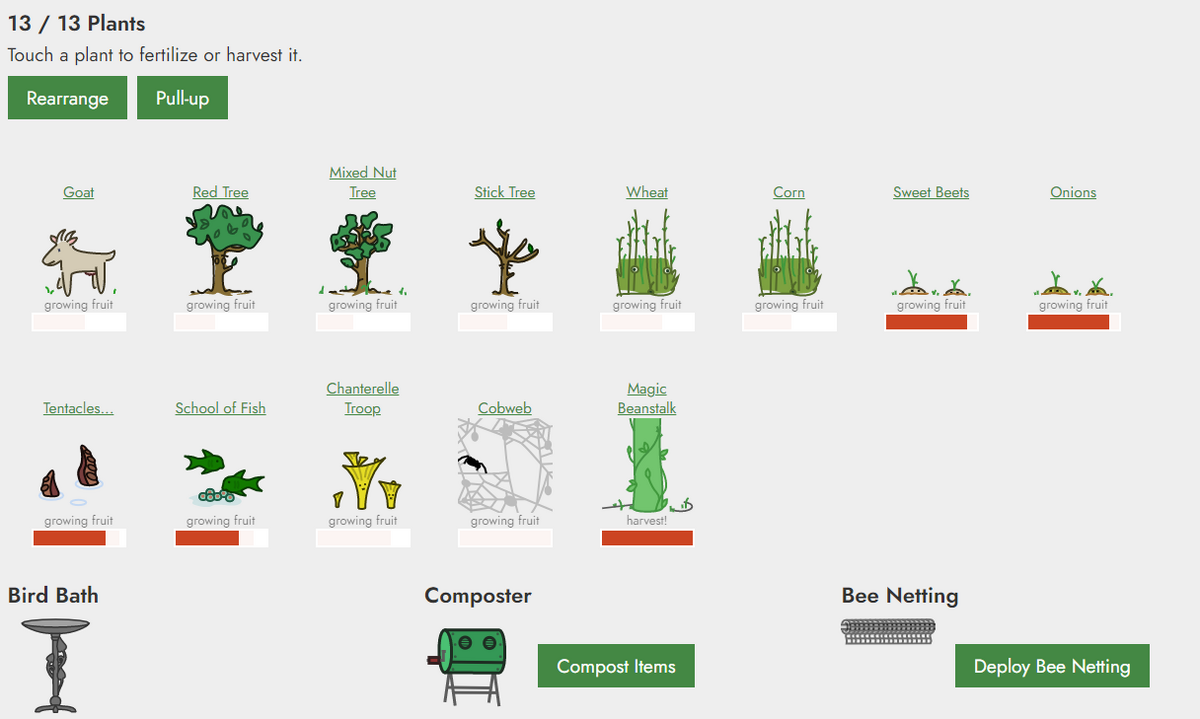Touch the Stick Tree image
The width and height of the screenshot is (1200, 719).
(505, 256)
